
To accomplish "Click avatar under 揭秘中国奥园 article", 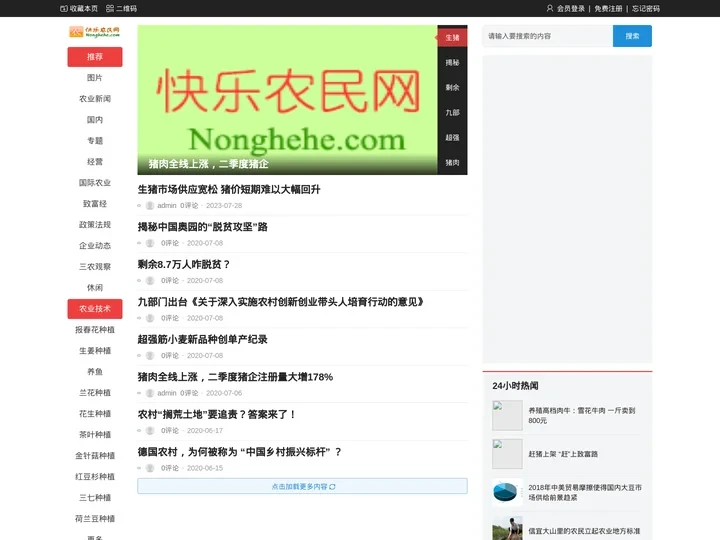I will pos(150,243).
